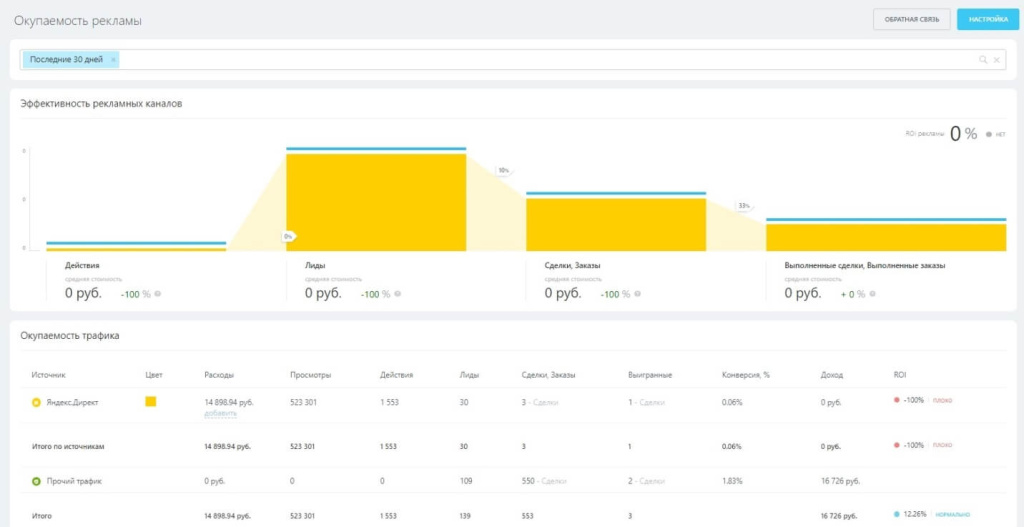Open the Настройка settings button

986,19
